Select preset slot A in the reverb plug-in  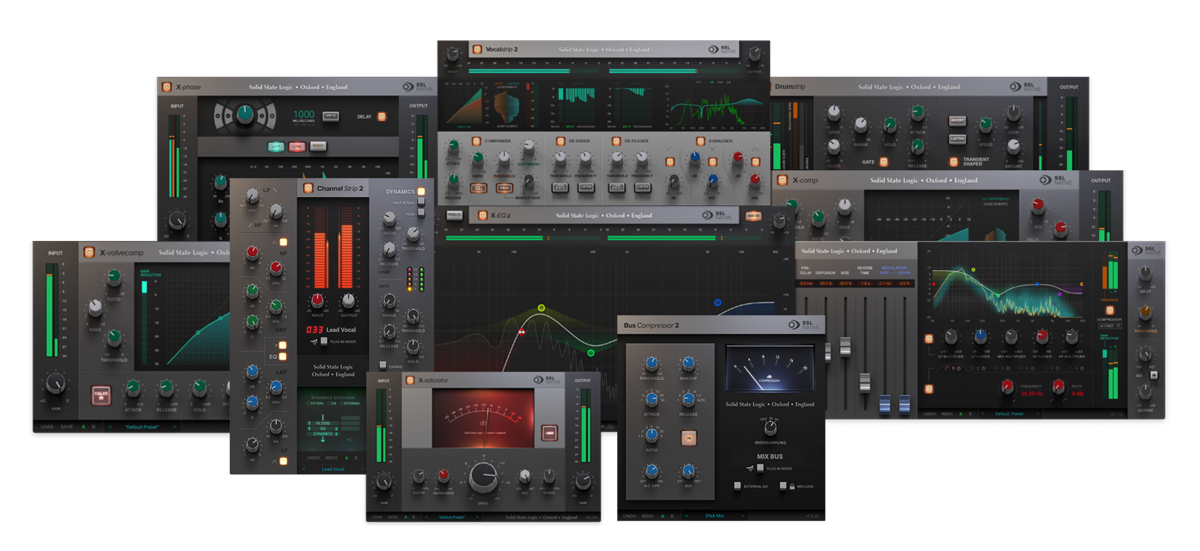[962, 412]
